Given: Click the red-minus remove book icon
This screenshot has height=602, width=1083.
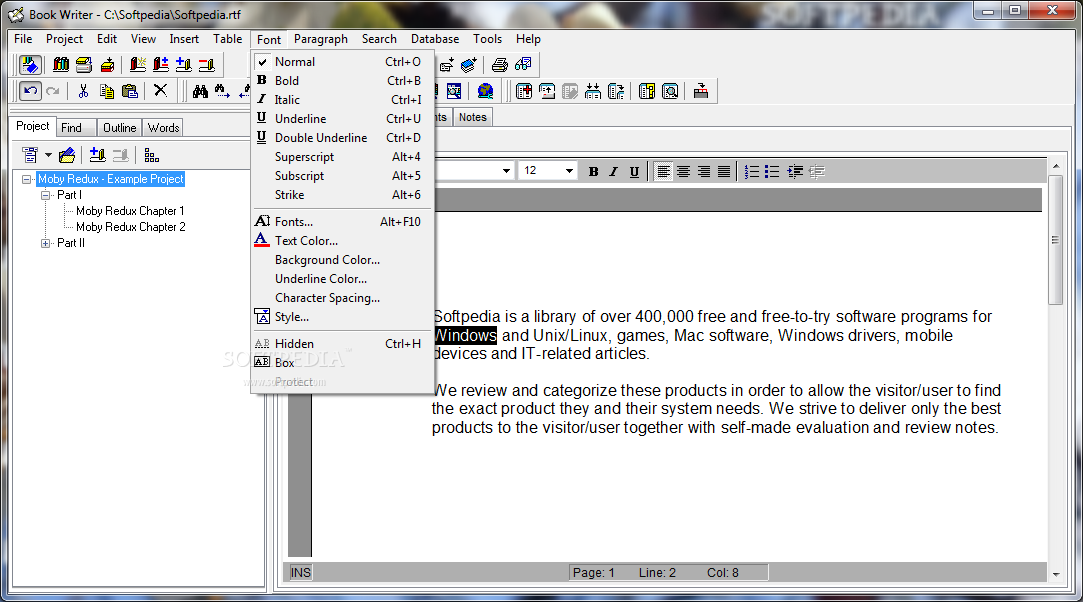Looking at the screenshot, I should [x=207, y=65].
